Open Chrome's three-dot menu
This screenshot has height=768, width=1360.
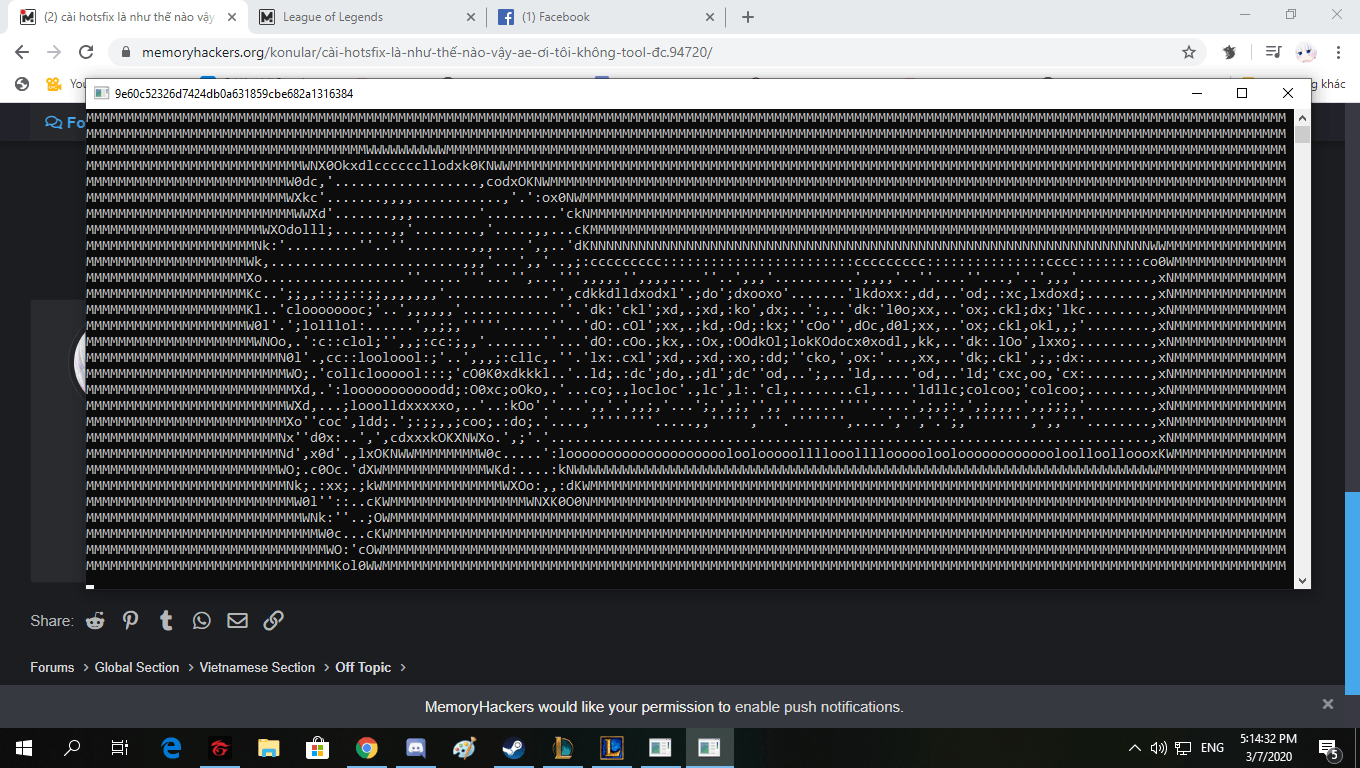[x=1338, y=52]
